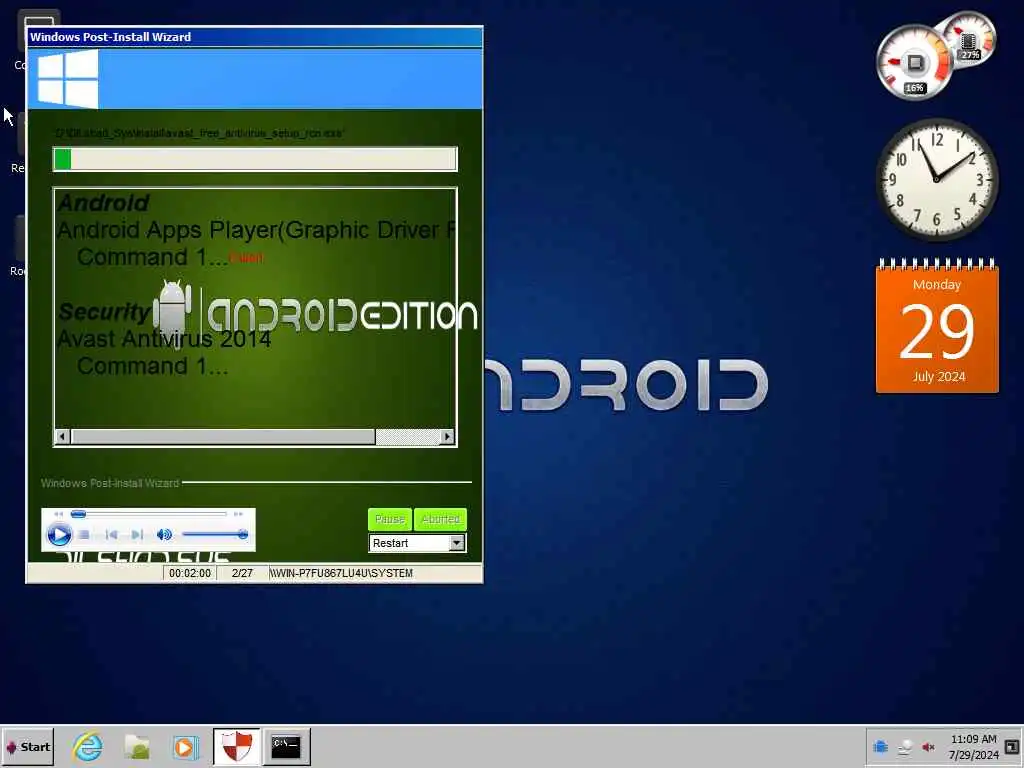1024x768 pixels.
Task: Switch to the command prompt taskbar icon
Action: point(286,747)
